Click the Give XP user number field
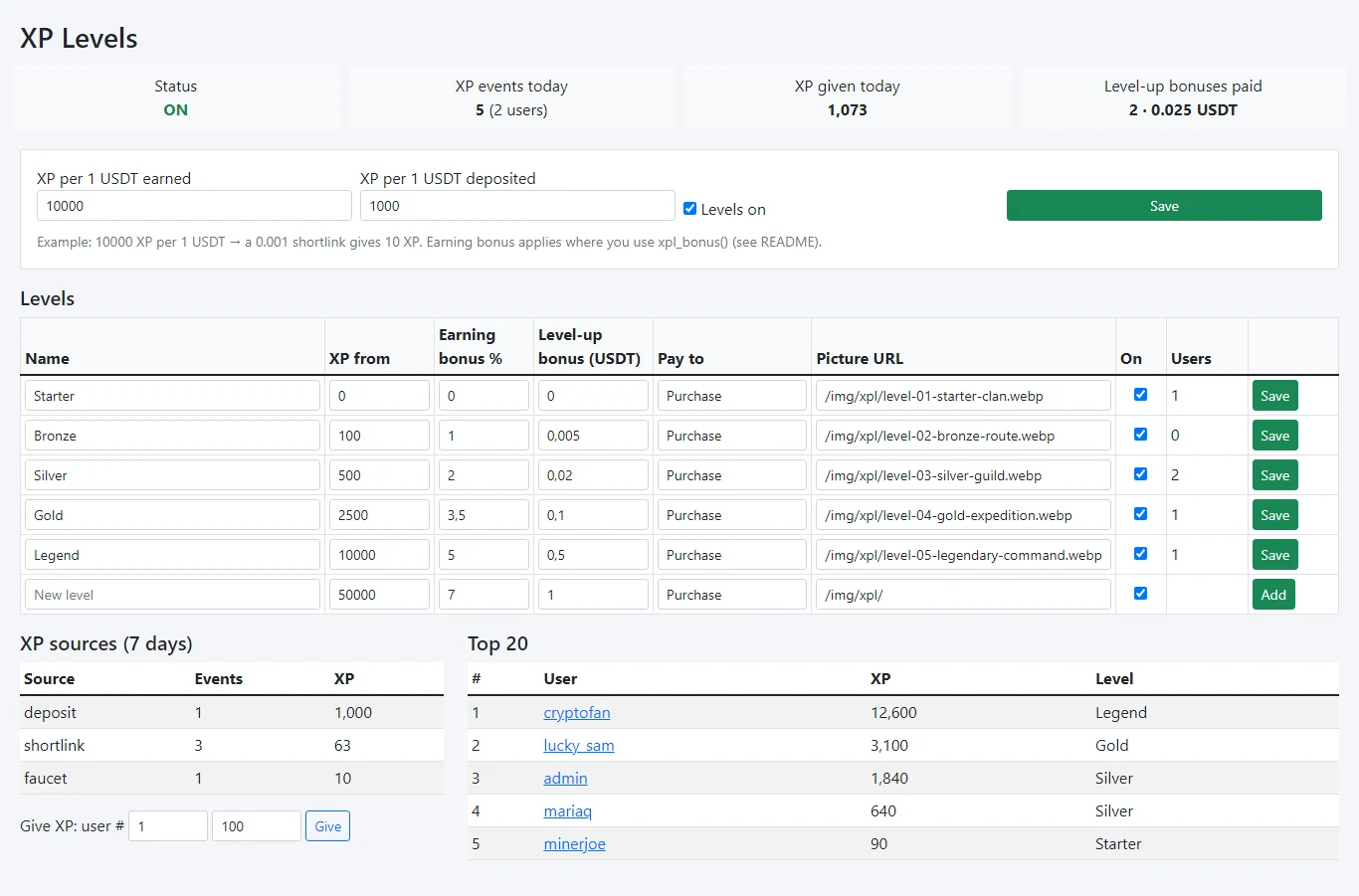This screenshot has width=1359, height=896. [x=168, y=826]
